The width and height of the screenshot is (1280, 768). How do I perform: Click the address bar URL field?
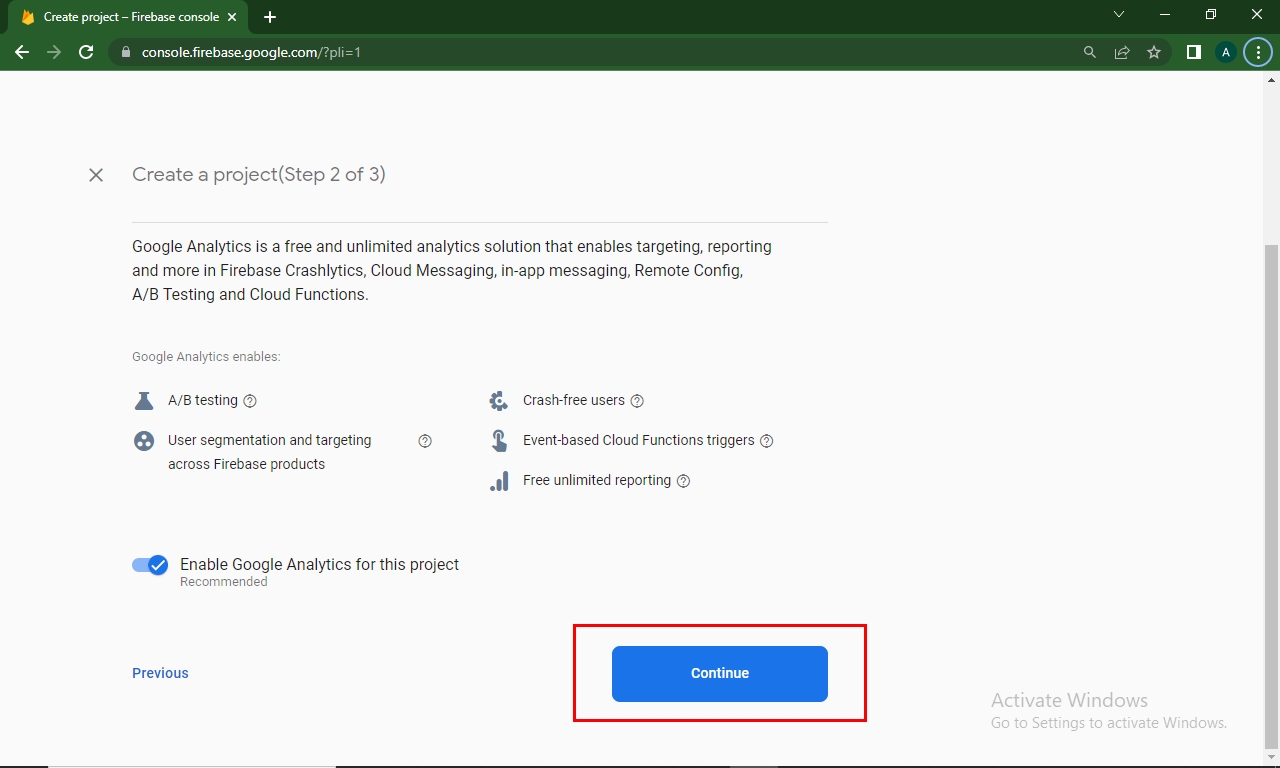point(600,52)
